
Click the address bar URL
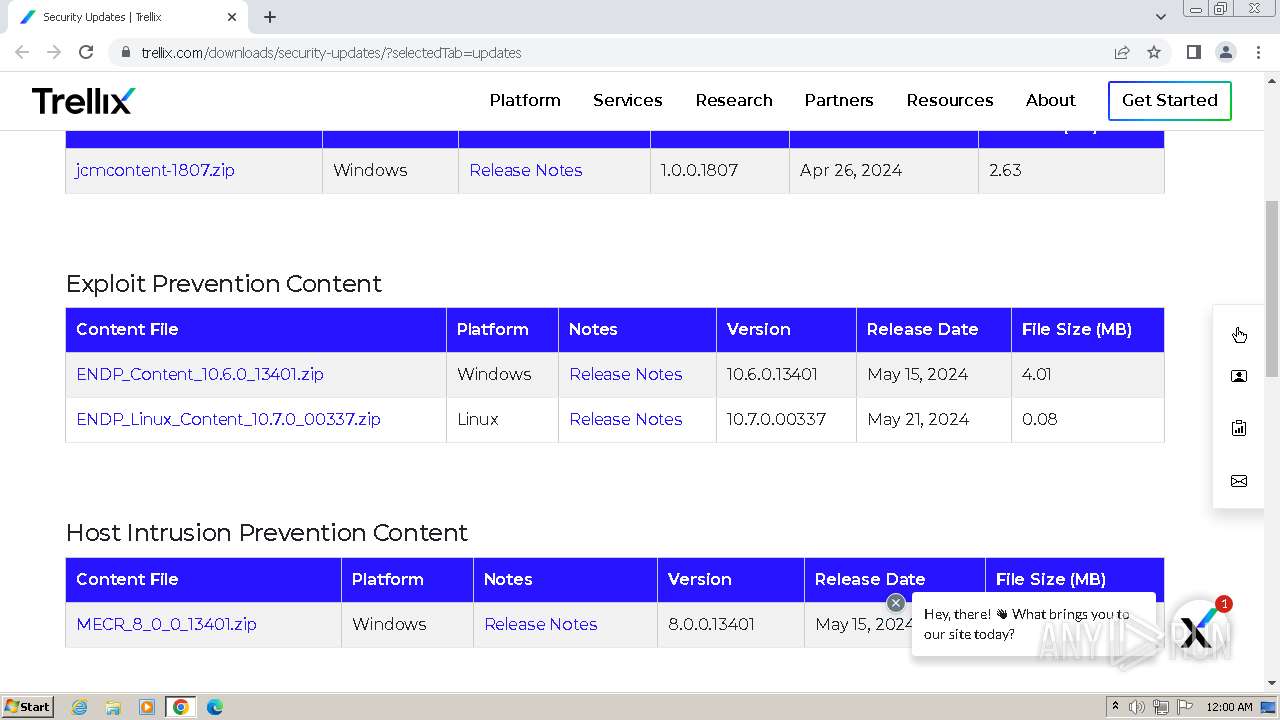pos(331,52)
